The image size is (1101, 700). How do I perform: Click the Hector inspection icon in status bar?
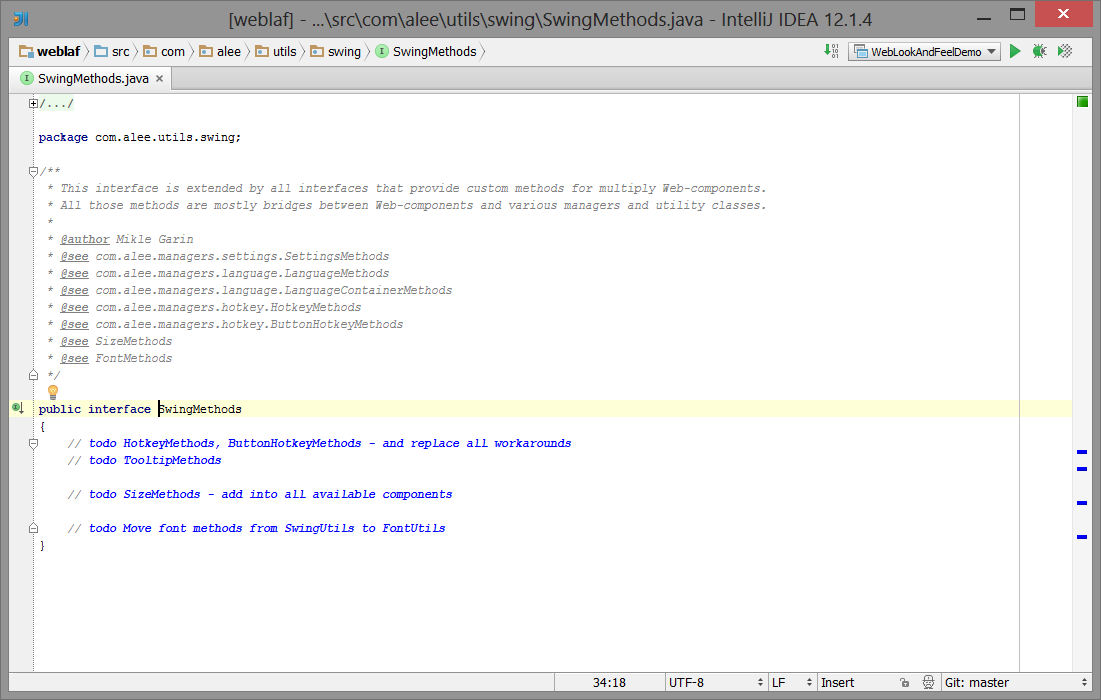tap(928, 682)
